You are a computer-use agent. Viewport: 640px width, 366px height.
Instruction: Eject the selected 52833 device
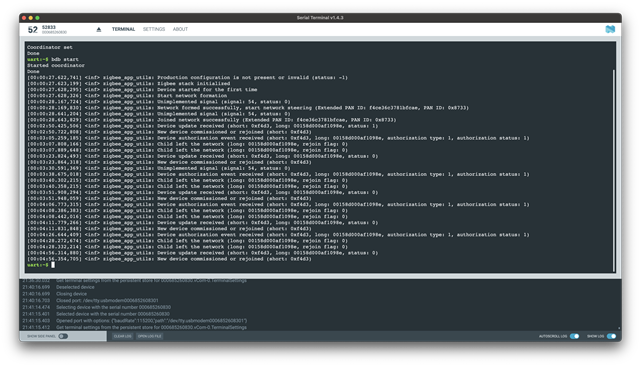(x=98, y=29)
